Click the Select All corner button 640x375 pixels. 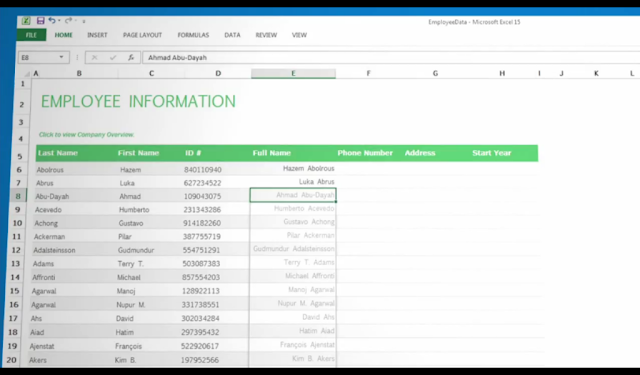26,73
